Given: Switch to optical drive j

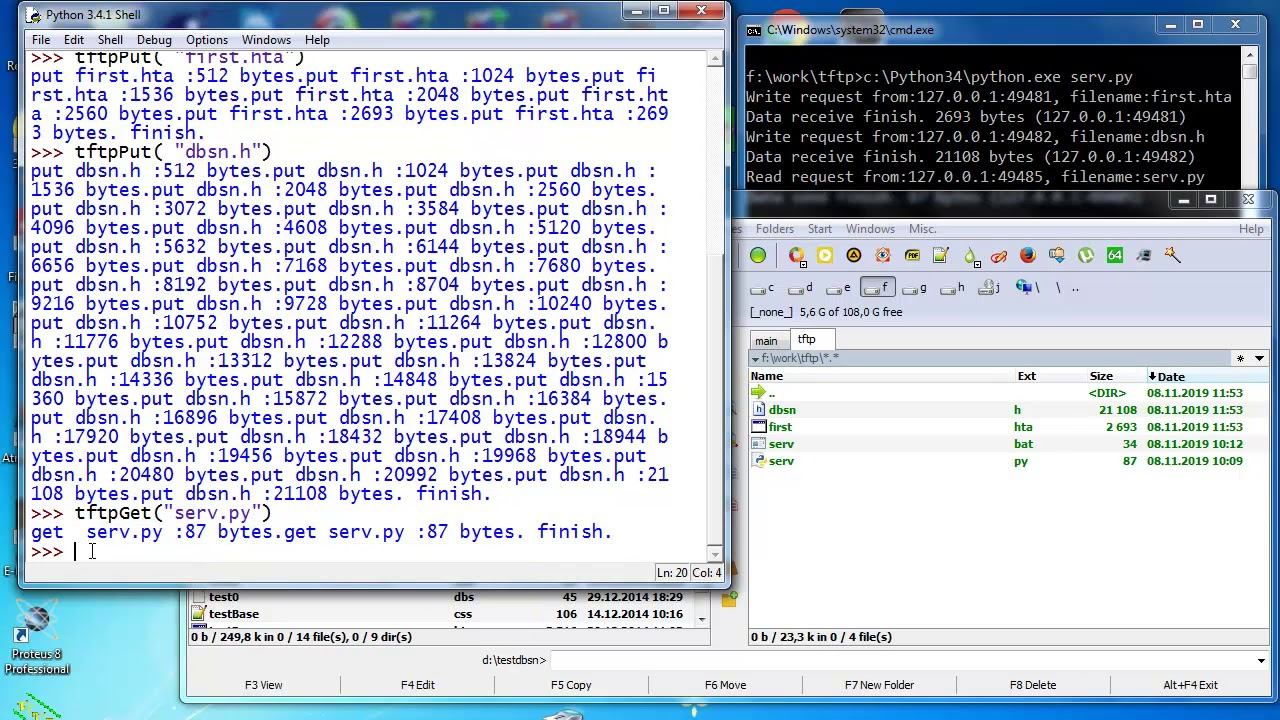Looking at the screenshot, I should (x=990, y=288).
